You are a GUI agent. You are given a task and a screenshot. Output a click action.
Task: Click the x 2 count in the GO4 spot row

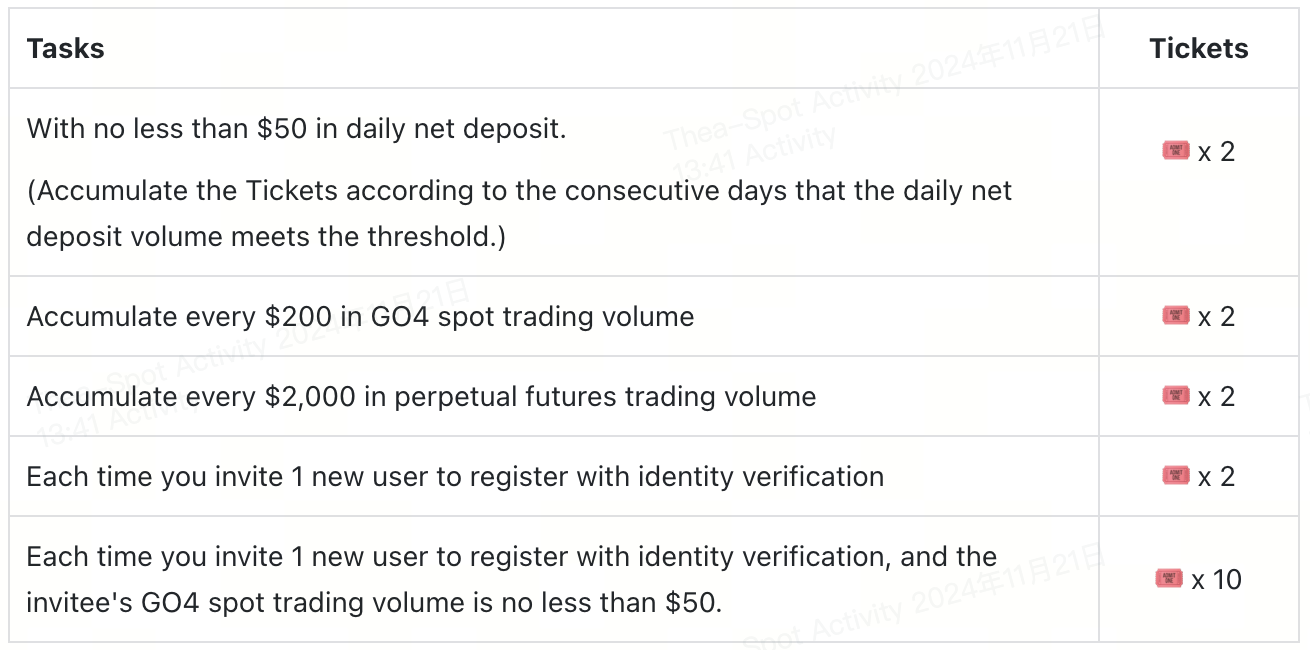coord(1216,317)
